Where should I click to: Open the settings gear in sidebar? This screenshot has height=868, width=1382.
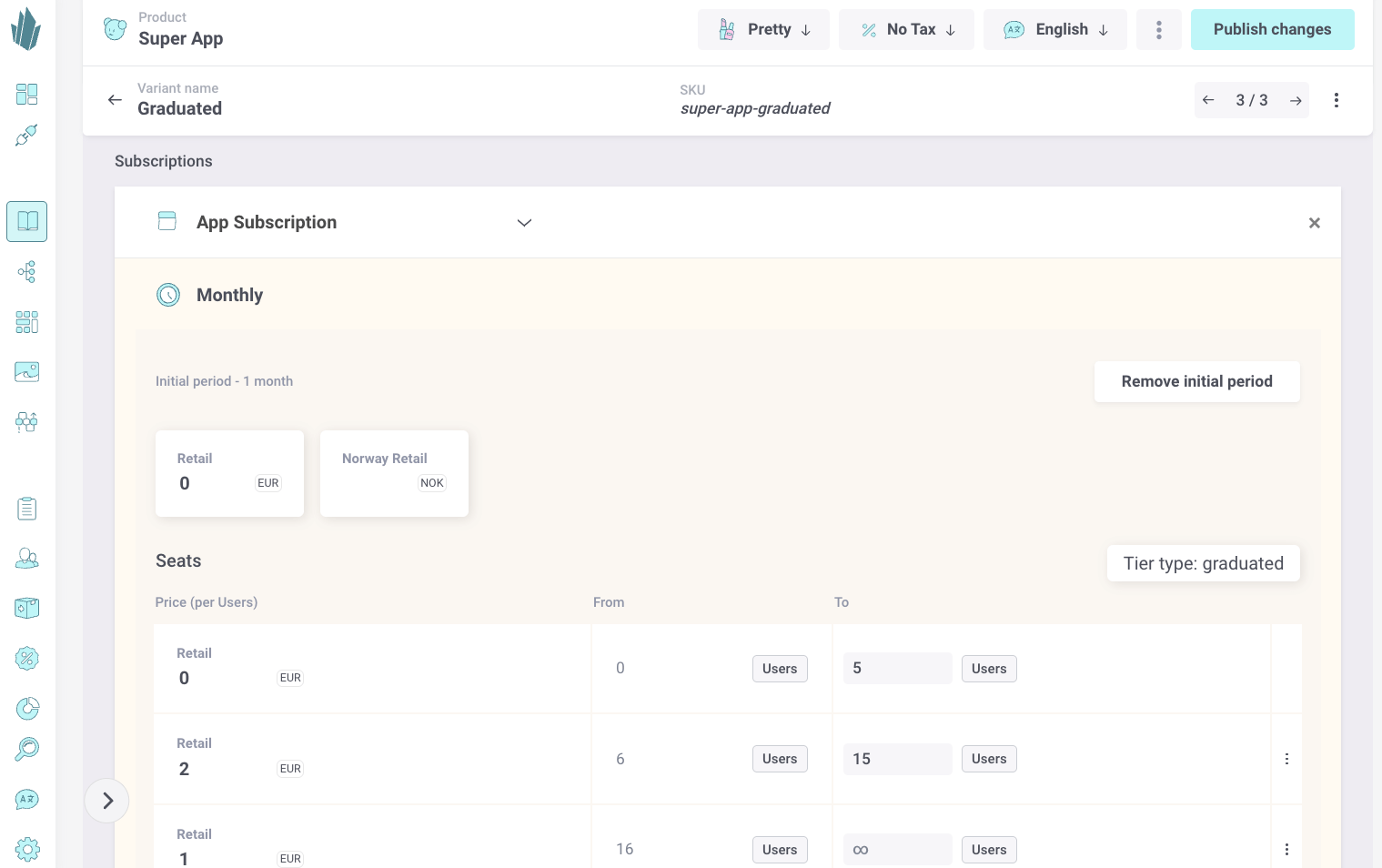tap(27, 849)
